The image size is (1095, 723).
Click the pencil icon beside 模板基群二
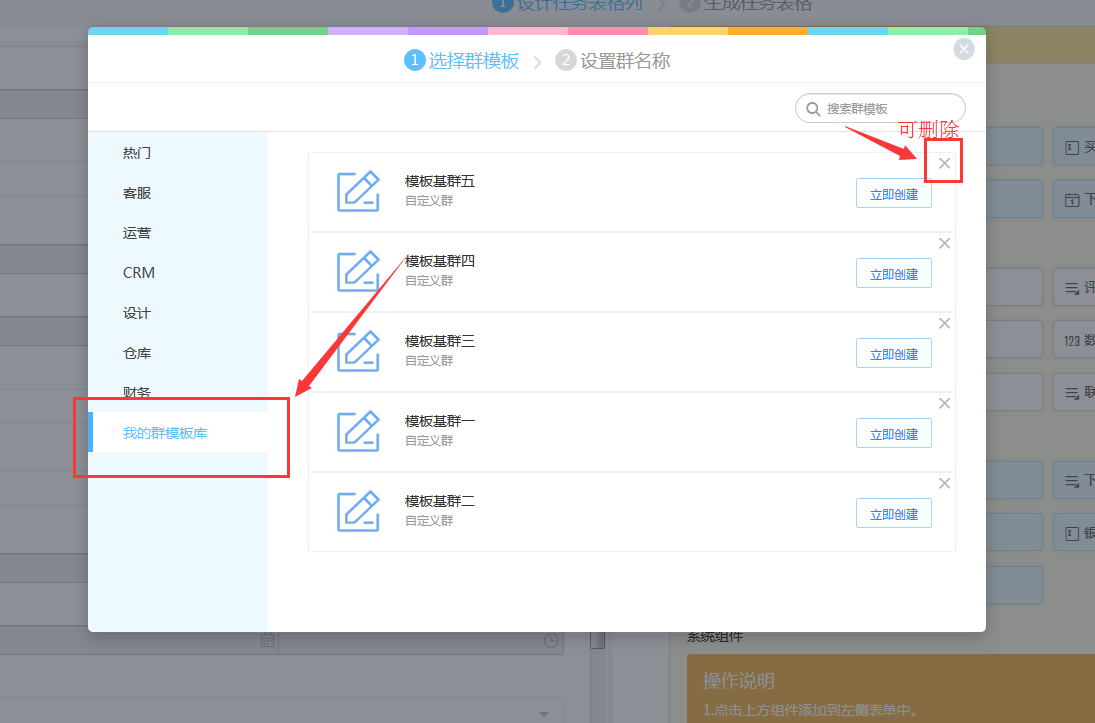358,512
